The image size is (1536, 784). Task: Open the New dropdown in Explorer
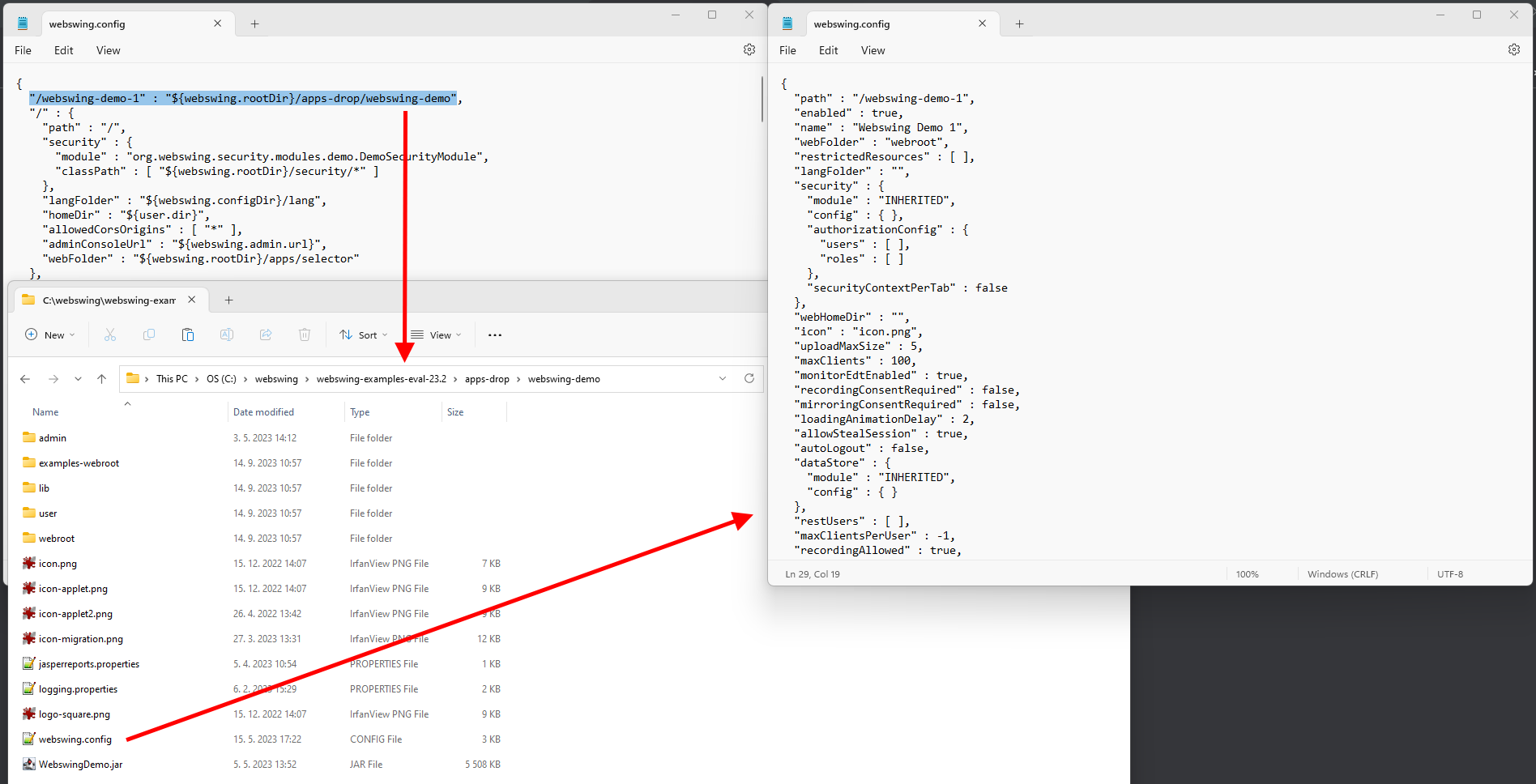point(50,334)
